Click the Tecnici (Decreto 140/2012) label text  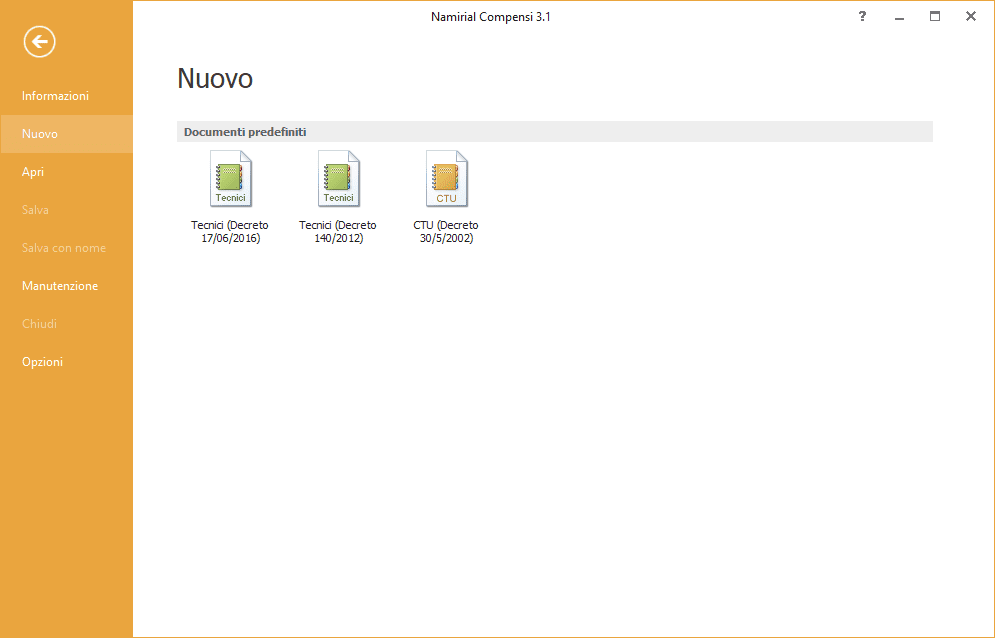pos(338,231)
